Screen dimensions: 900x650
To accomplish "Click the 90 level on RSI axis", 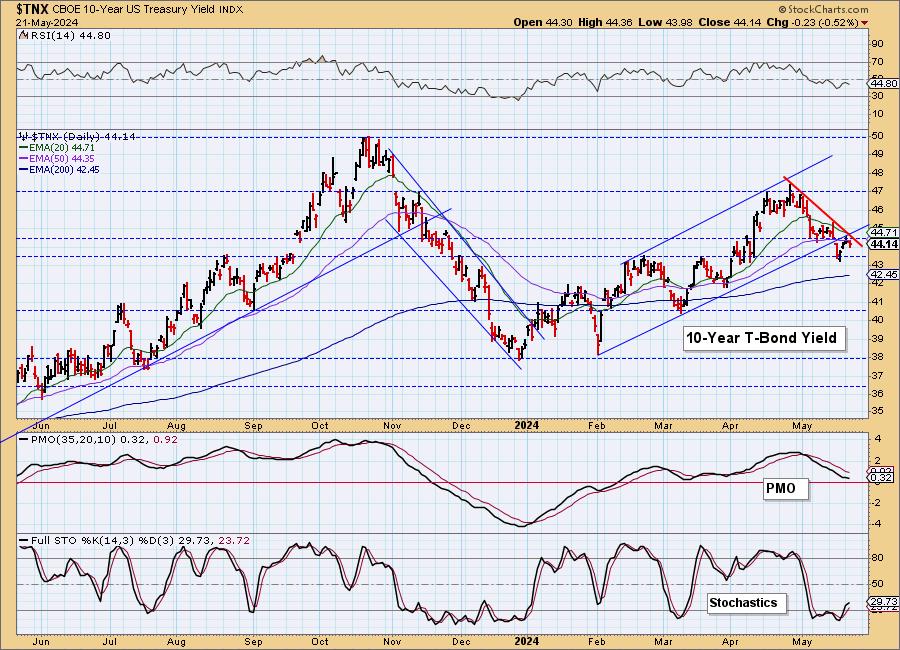I will pos(878,44).
